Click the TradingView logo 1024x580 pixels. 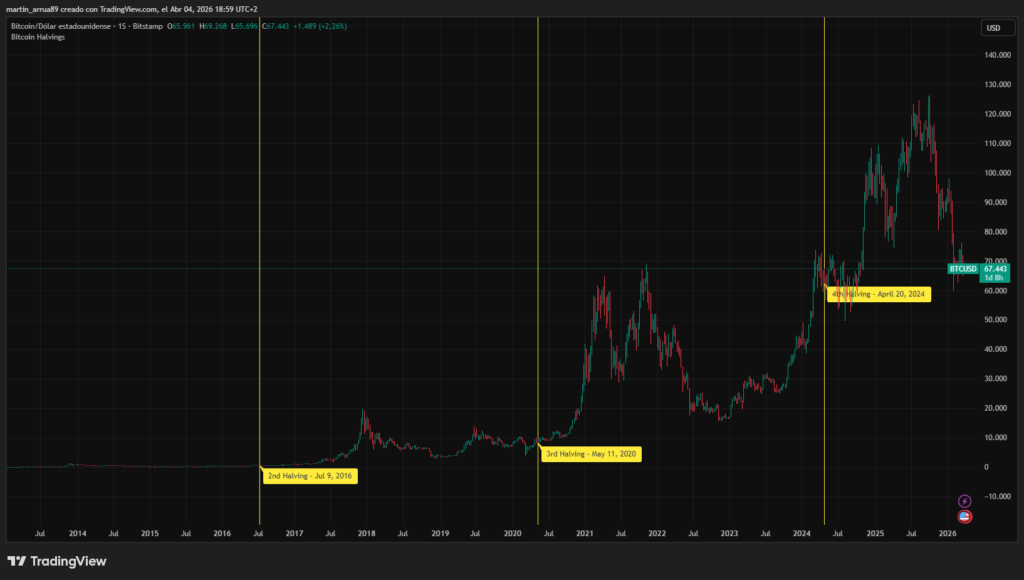click(55, 562)
